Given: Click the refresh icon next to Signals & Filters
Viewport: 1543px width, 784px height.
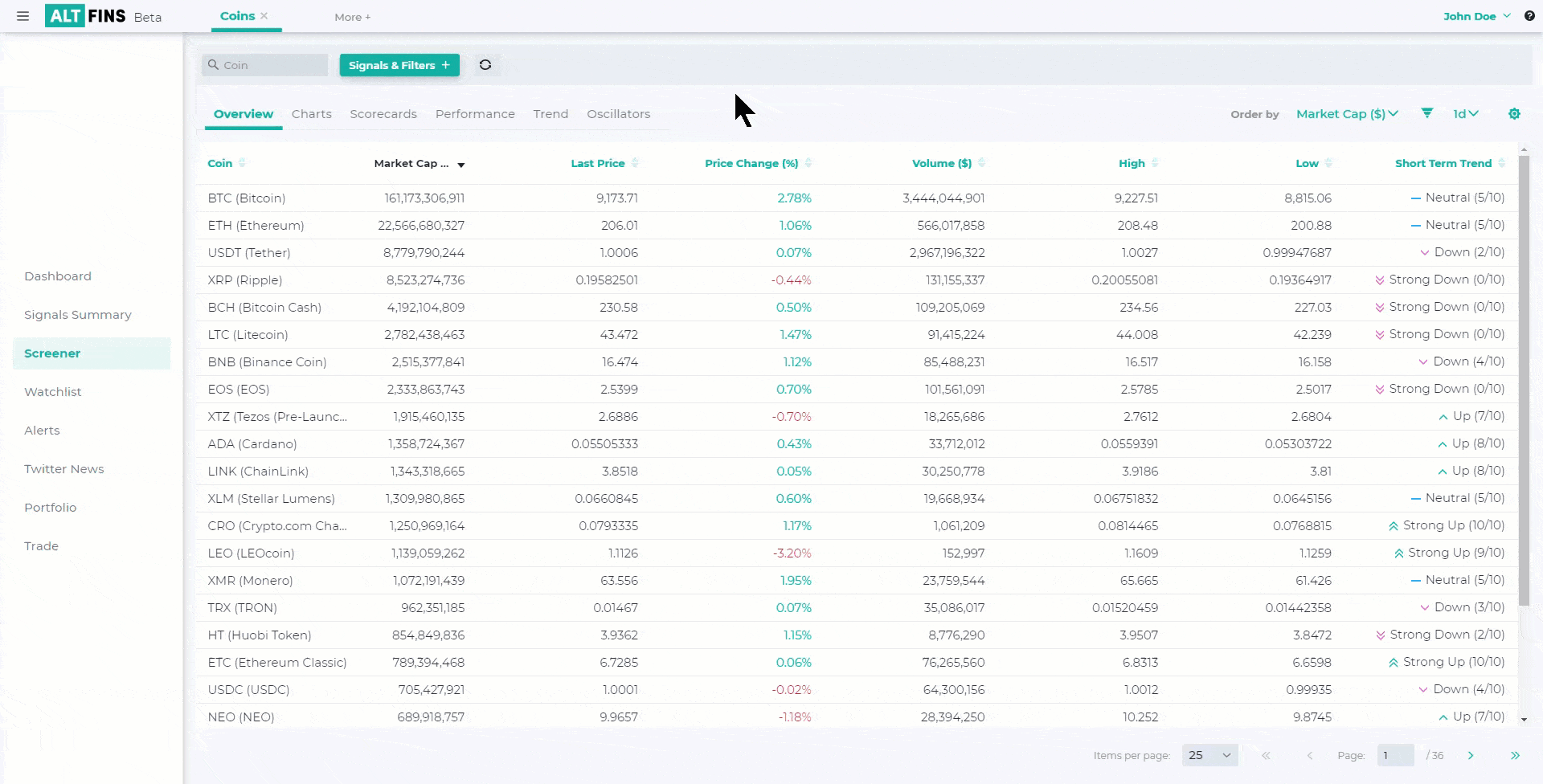Looking at the screenshot, I should [x=485, y=65].
